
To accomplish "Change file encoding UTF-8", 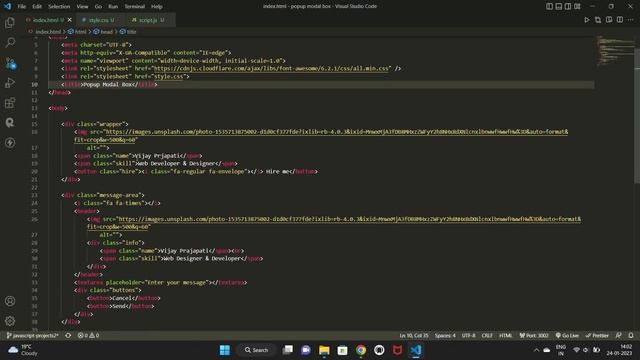I will [469, 336].
